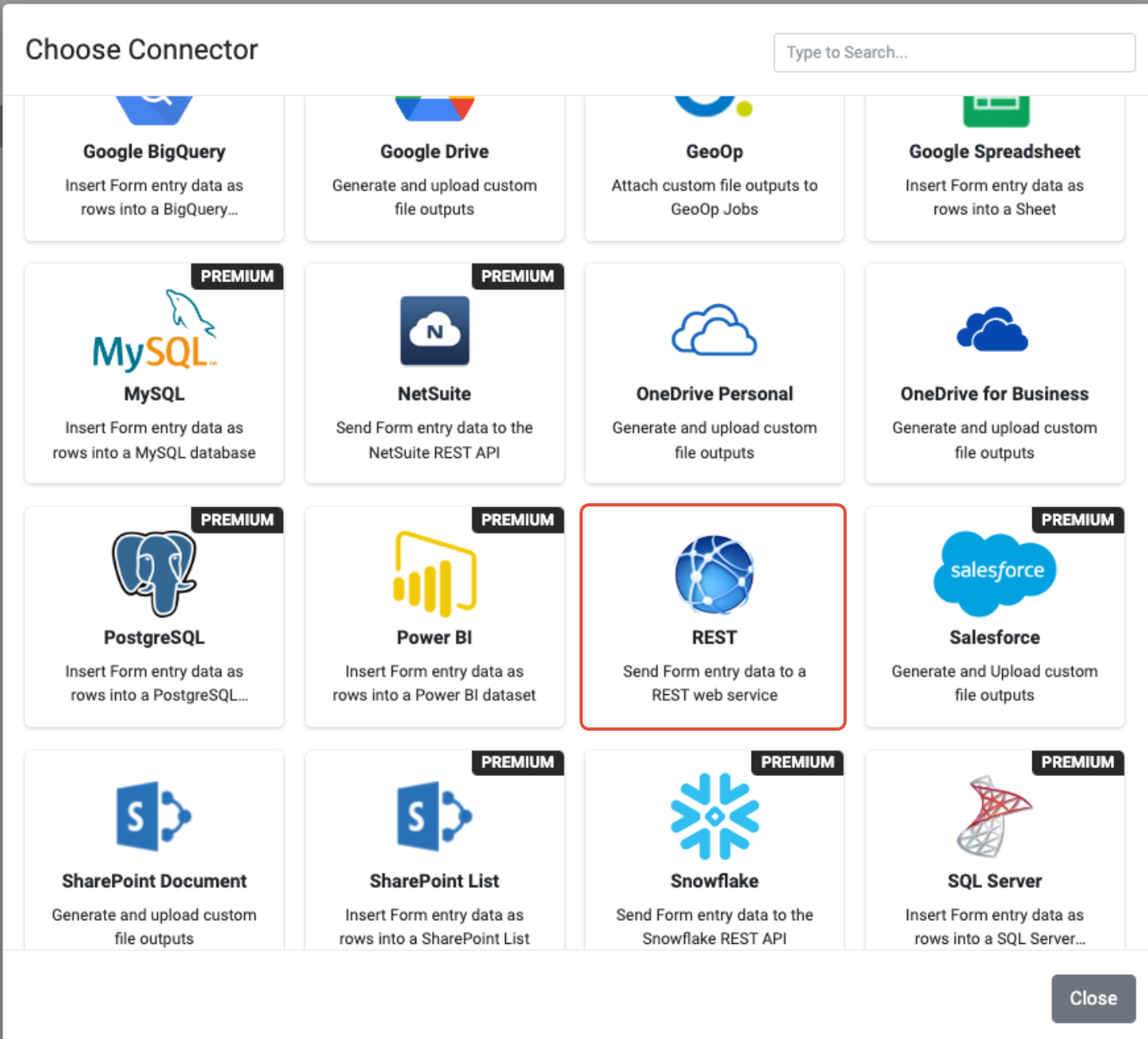Image resolution: width=1148 pixels, height=1039 pixels.
Task: Click the MySQL dolphin logo
Action: coord(155,330)
